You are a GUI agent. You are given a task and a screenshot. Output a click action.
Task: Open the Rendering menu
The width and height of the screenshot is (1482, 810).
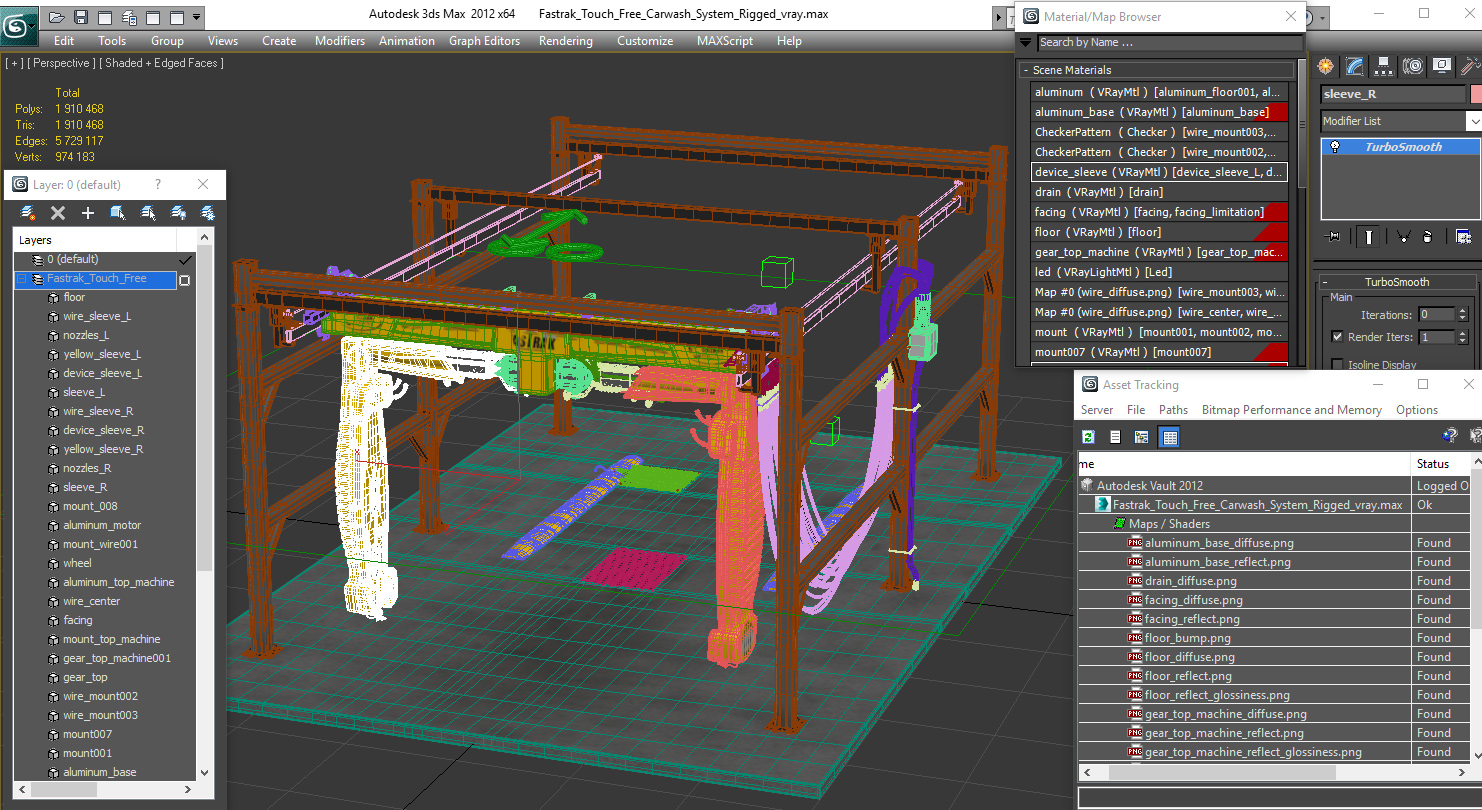pyautogui.click(x=565, y=41)
